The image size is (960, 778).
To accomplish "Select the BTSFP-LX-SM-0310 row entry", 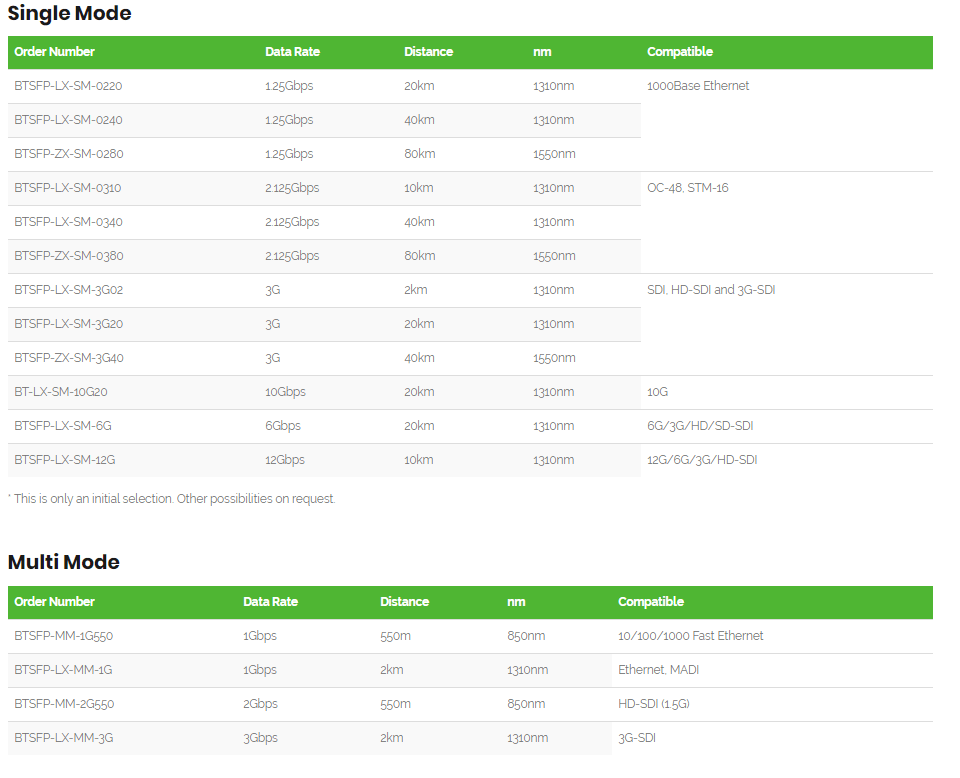I will (68, 188).
